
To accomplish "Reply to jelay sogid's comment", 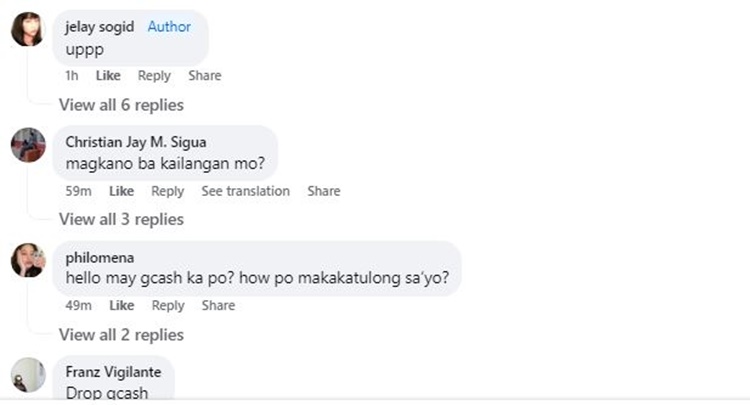I will pyautogui.click(x=154, y=76).
